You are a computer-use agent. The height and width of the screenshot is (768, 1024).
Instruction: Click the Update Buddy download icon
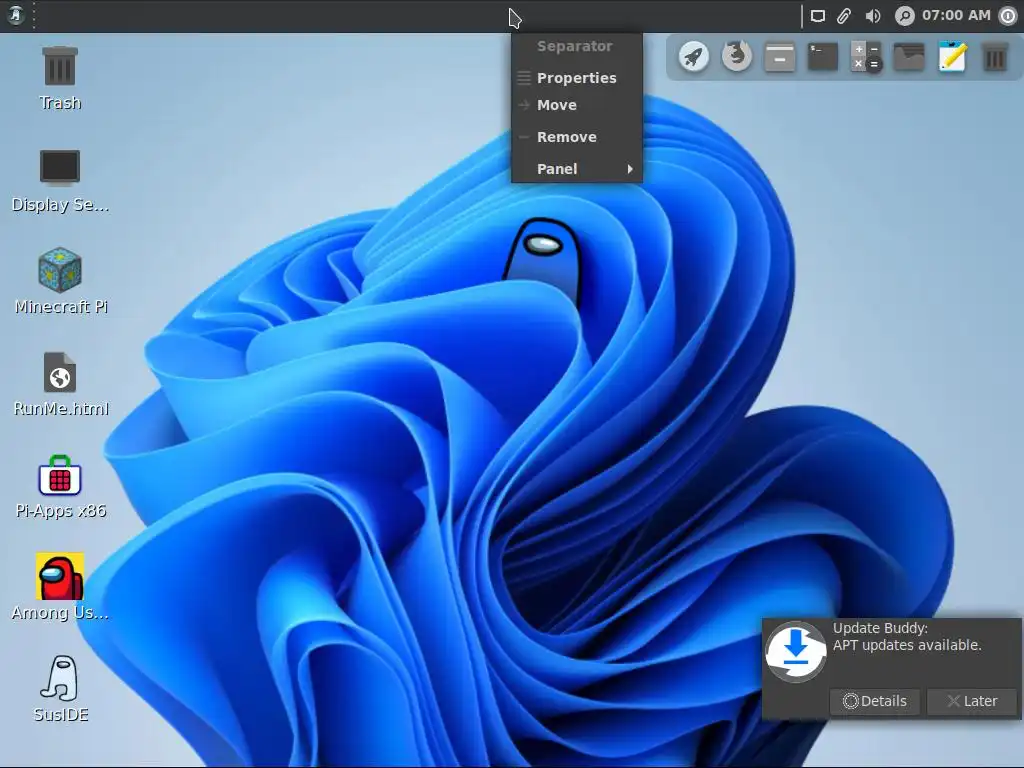pos(795,652)
